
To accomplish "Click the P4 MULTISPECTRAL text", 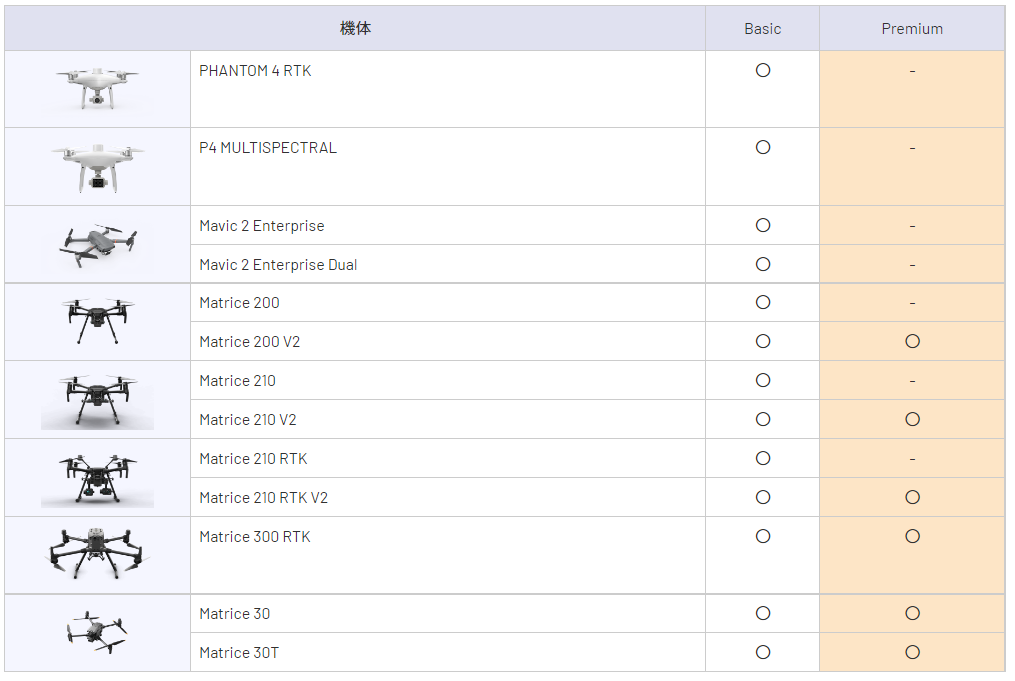I will click(x=268, y=148).
